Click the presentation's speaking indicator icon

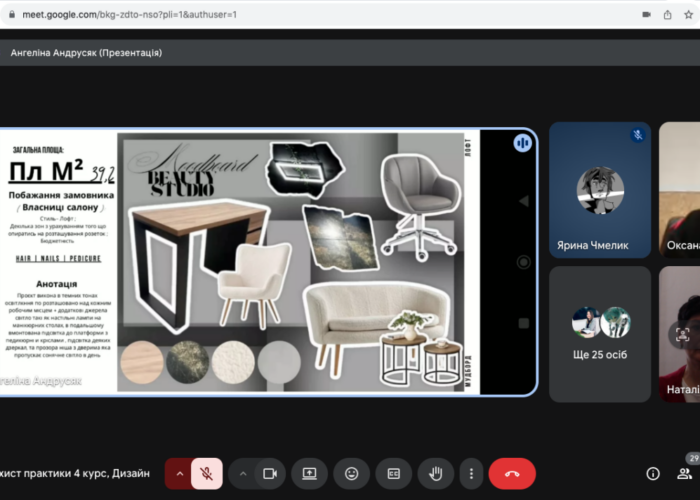pos(522,143)
